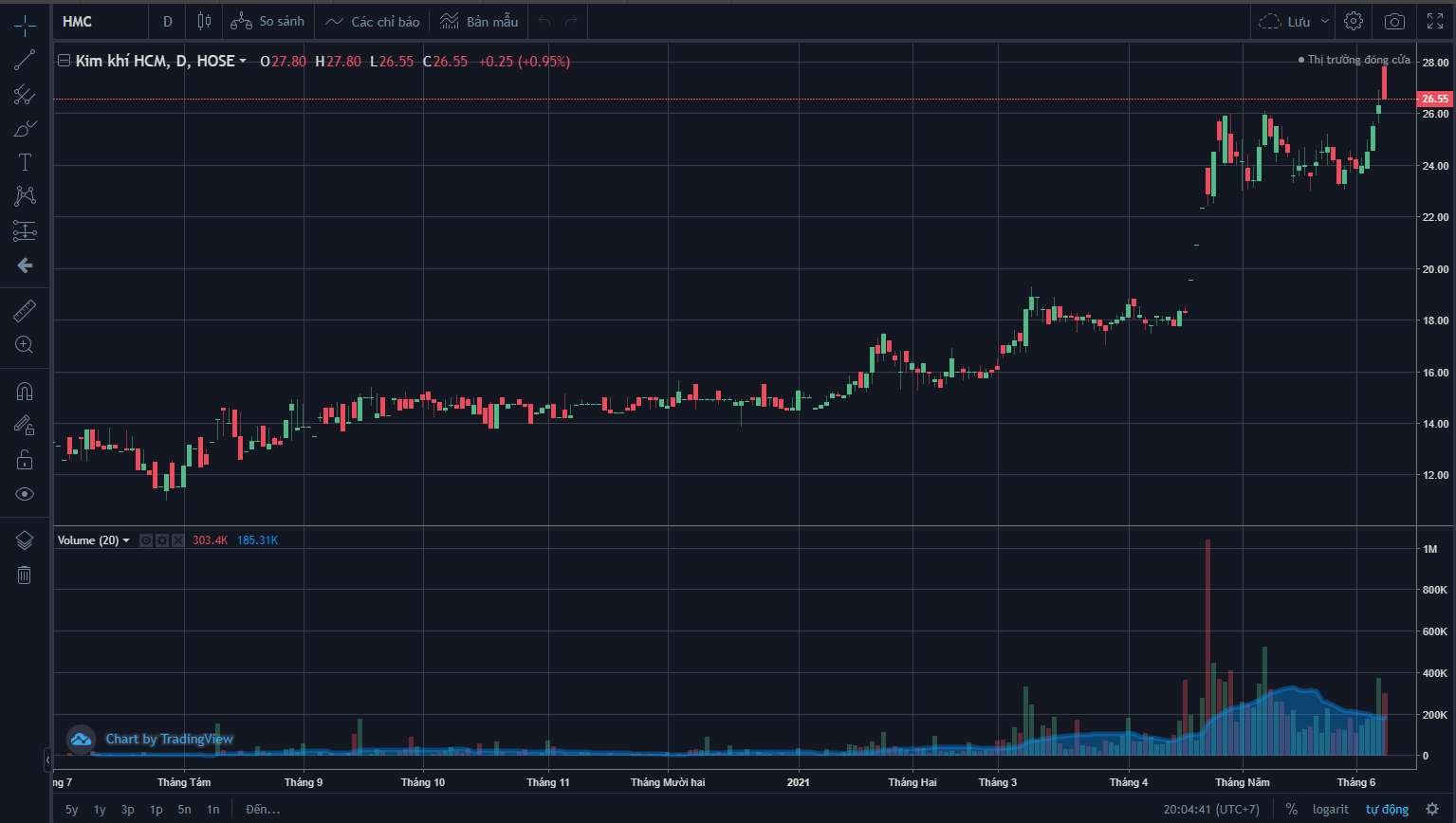Open the Các chỉ báo indicators menu
The height and width of the screenshot is (823, 1456).
point(373,21)
